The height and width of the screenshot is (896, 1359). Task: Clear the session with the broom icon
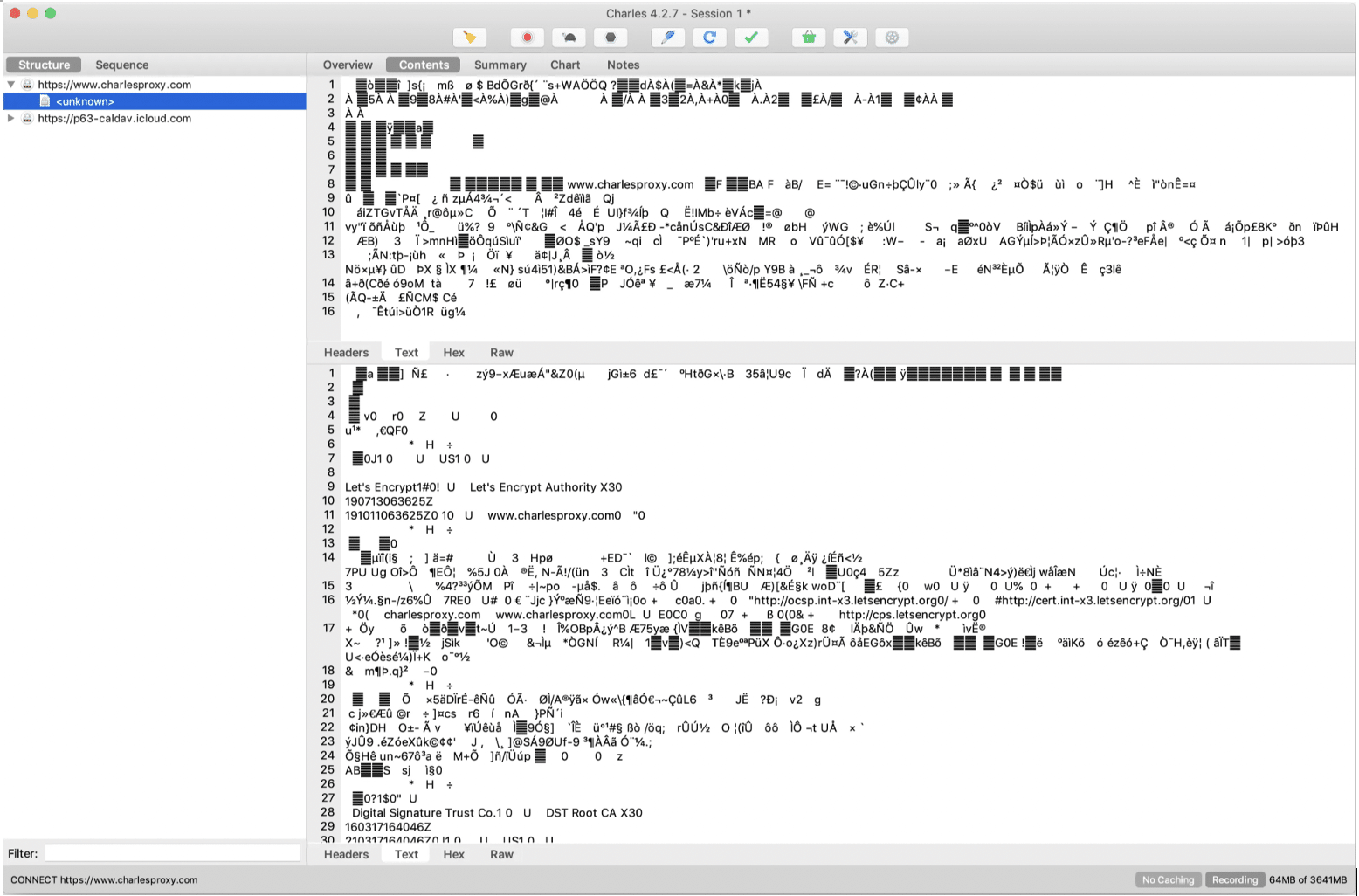pos(469,38)
